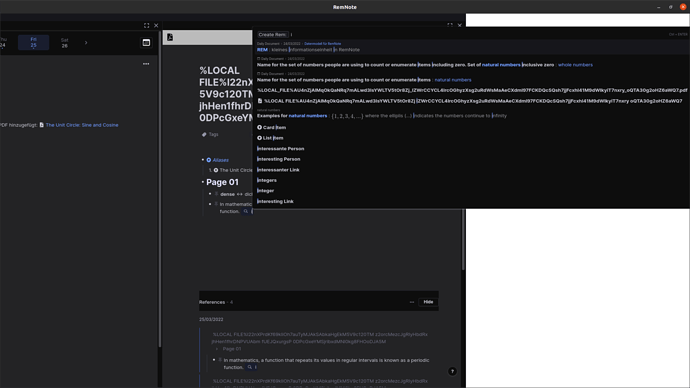
Task: Click the bullet of 'In mathematics' rem in Page 01
Action: (x=210, y=204)
